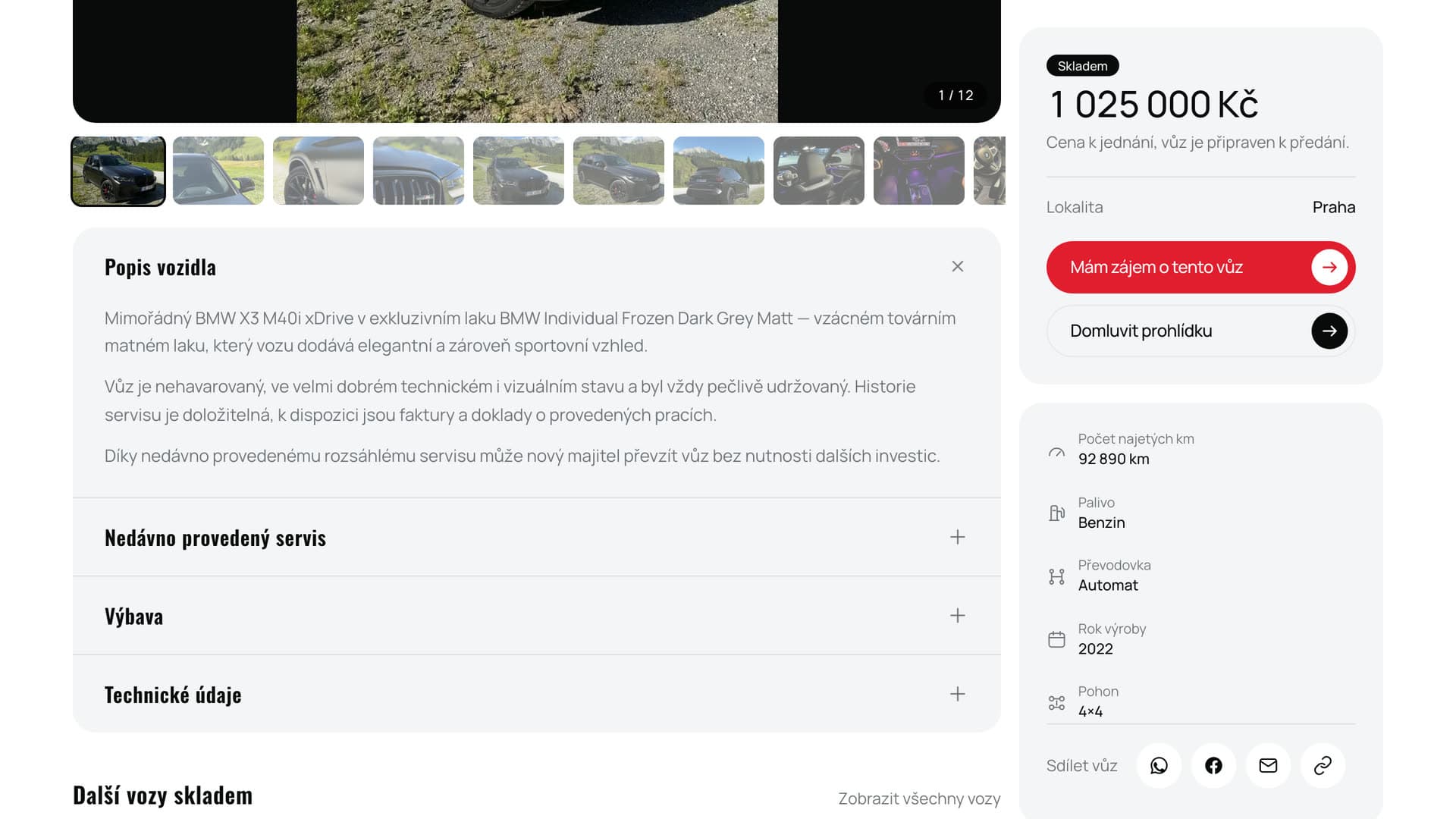Click the 92 890 km mileage value

(x=1113, y=459)
